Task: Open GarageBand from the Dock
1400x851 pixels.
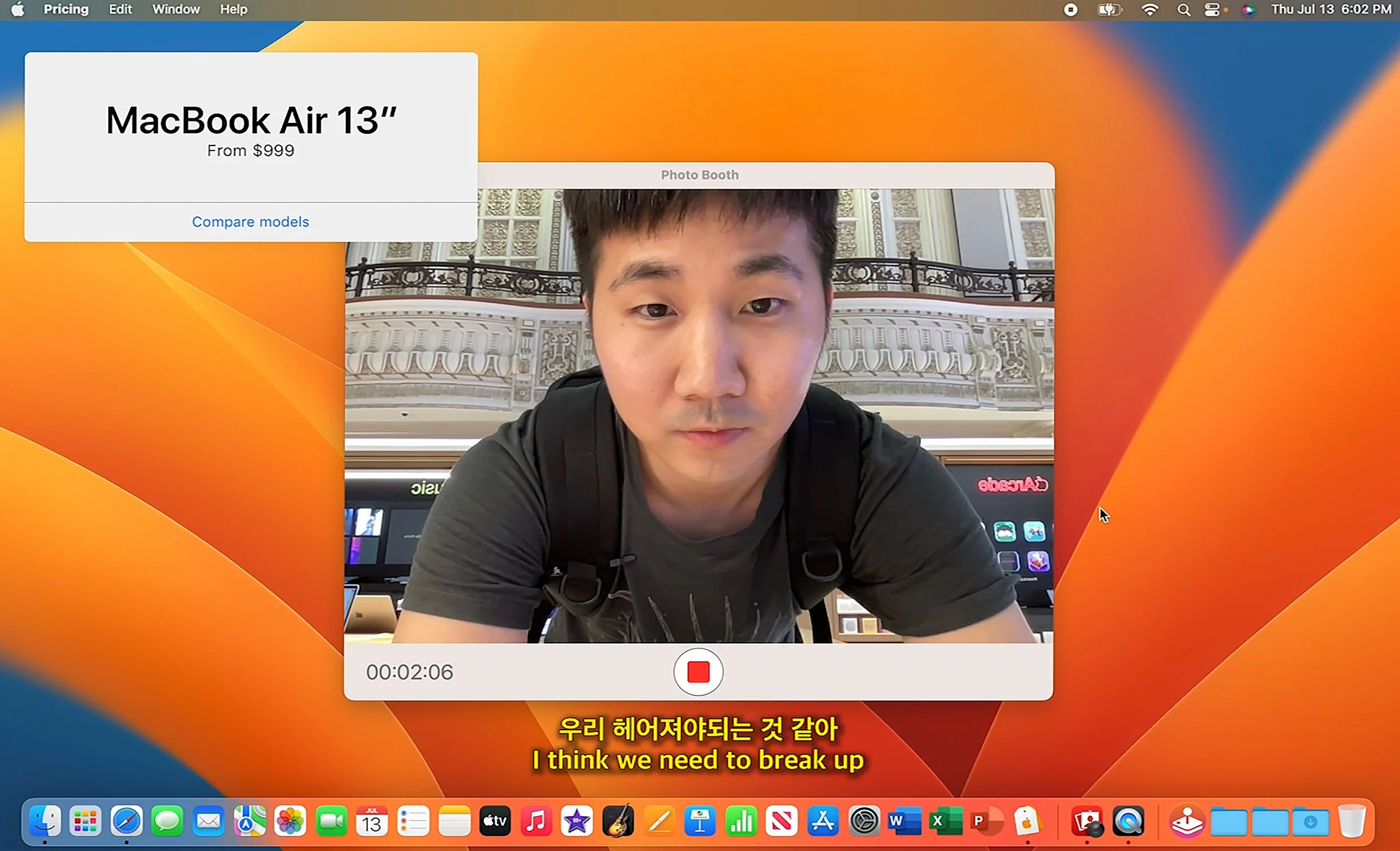Action: 618,821
